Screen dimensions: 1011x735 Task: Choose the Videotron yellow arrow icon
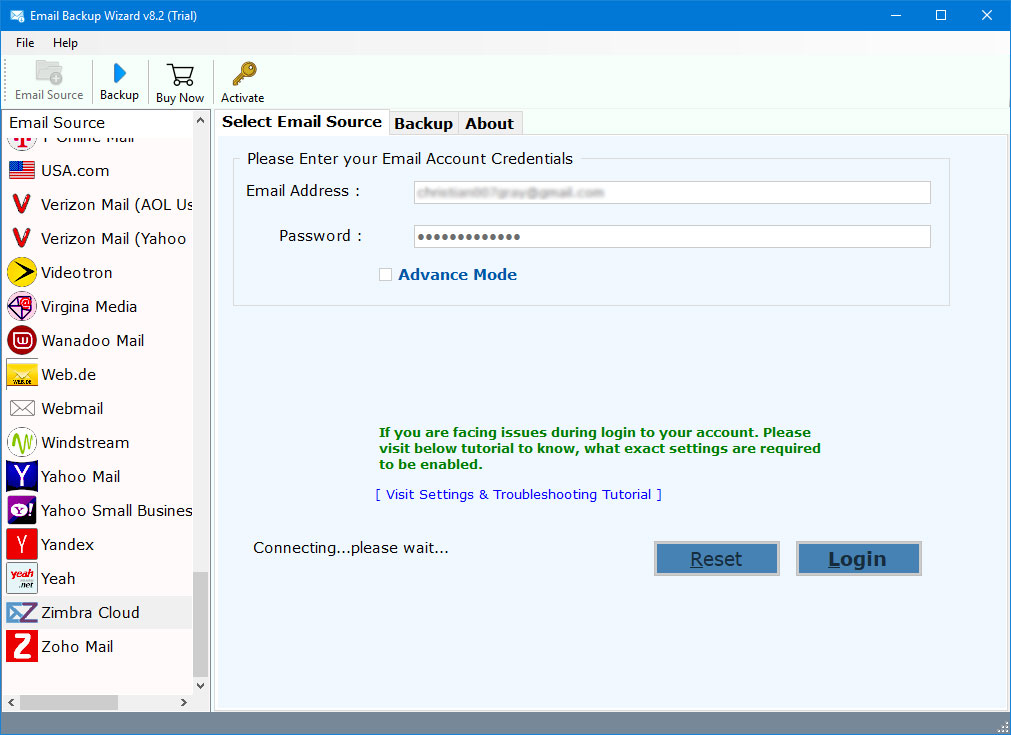(x=22, y=272)
